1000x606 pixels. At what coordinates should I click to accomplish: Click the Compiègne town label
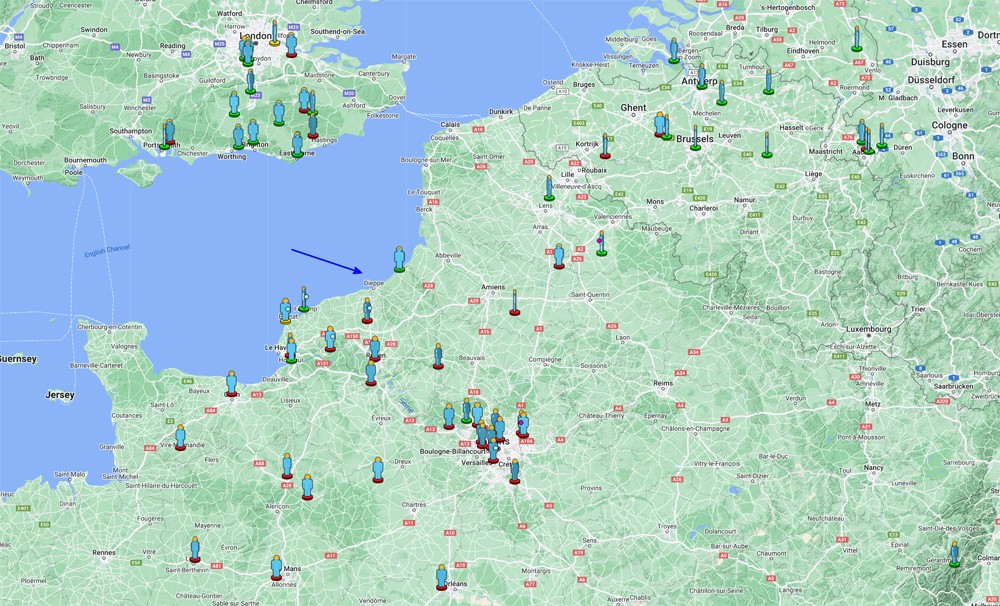click(x=545, y=360)
